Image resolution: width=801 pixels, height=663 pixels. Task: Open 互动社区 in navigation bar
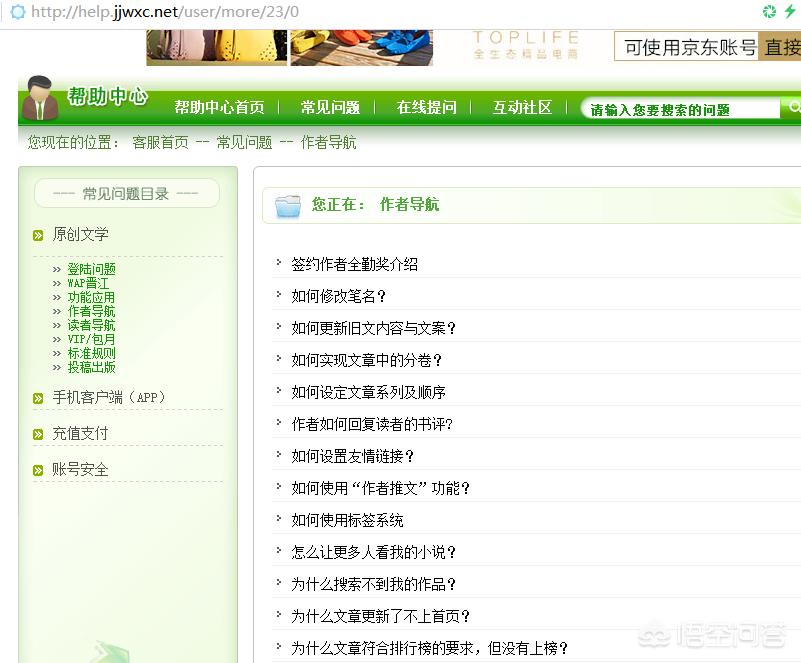pyautogui.click(x=522, y=107)
